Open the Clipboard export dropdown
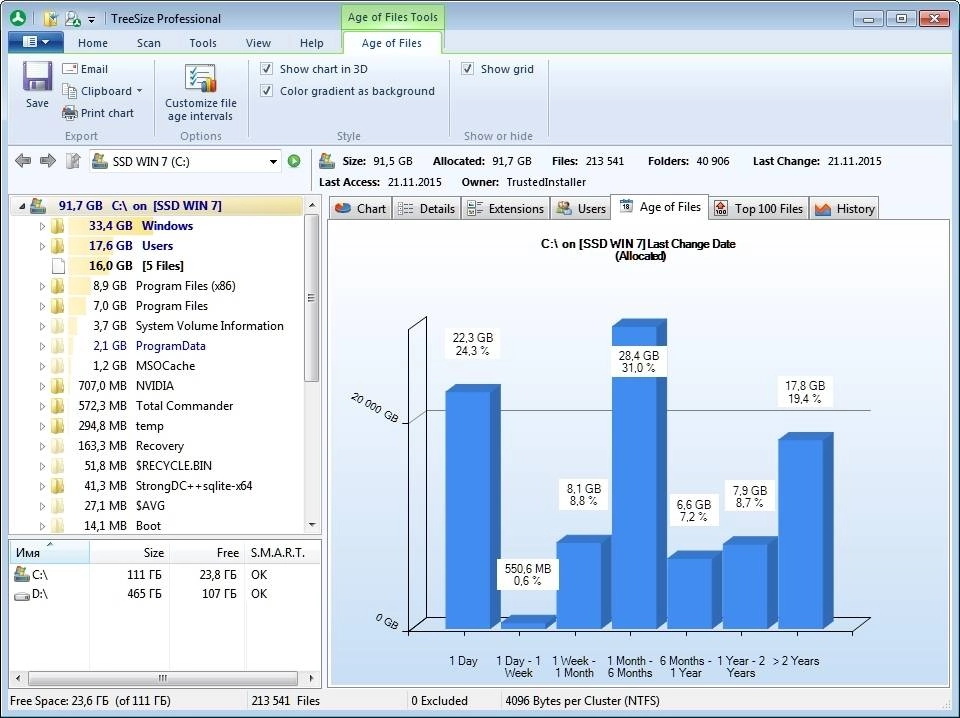The image size is (960, 718). (102, 91)
